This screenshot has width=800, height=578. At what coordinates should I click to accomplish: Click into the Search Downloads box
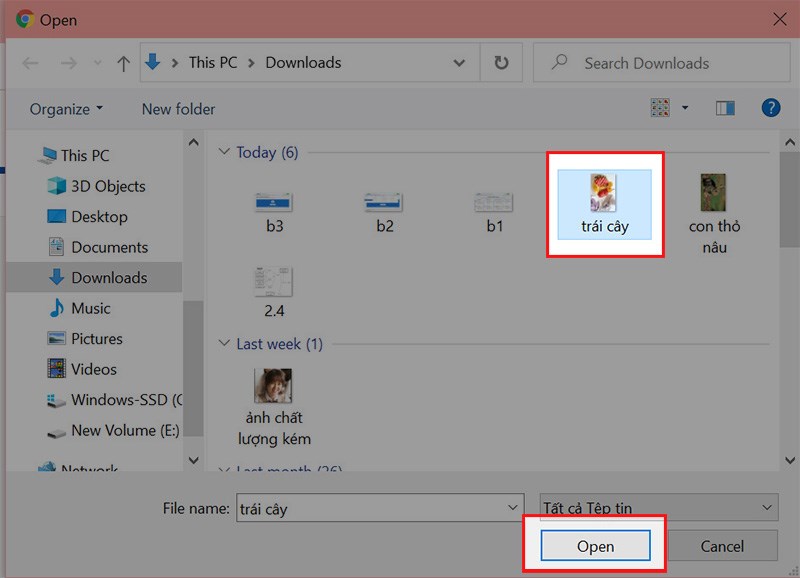coord(661,63)
